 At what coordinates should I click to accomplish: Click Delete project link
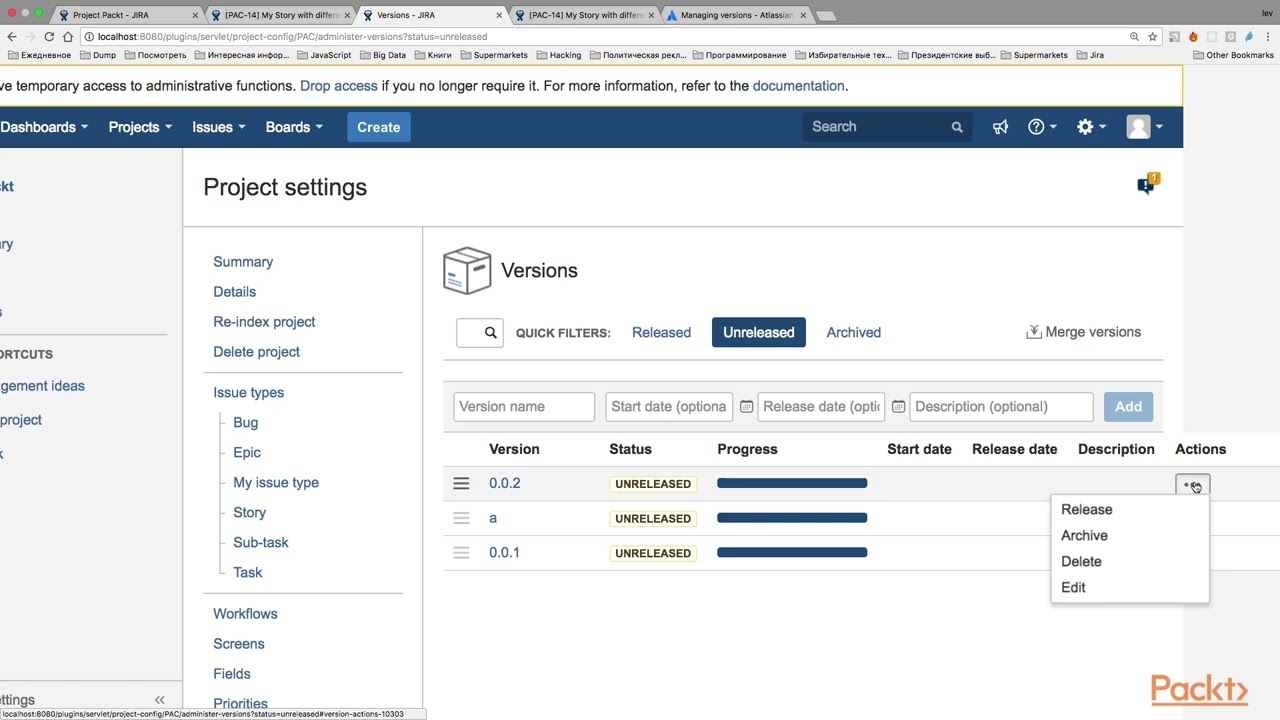[x=256, y=352]
